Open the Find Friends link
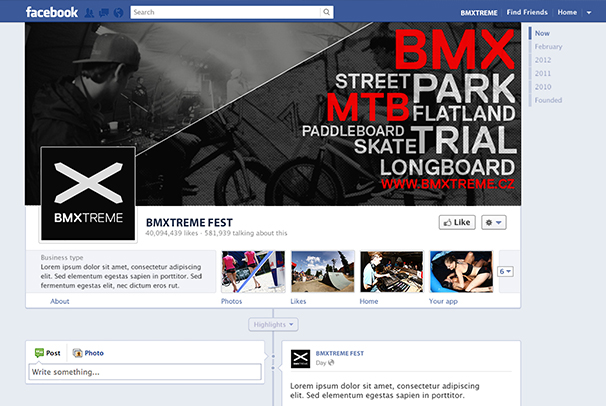Screen dimensions: 606x406 click(x=526, y=12)
